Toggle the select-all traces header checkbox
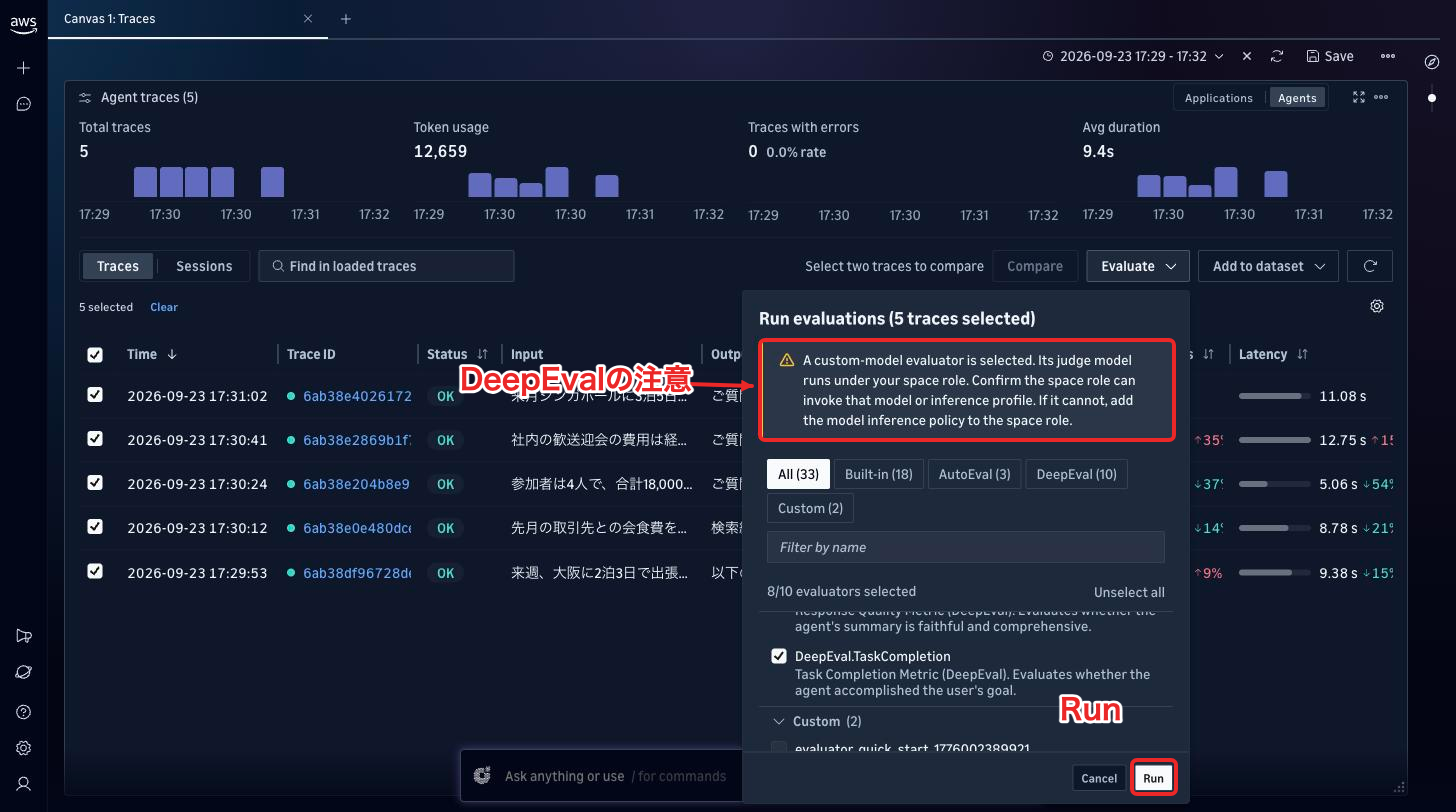The width and height of the screenshot is (1456, 812). [95, 355]
